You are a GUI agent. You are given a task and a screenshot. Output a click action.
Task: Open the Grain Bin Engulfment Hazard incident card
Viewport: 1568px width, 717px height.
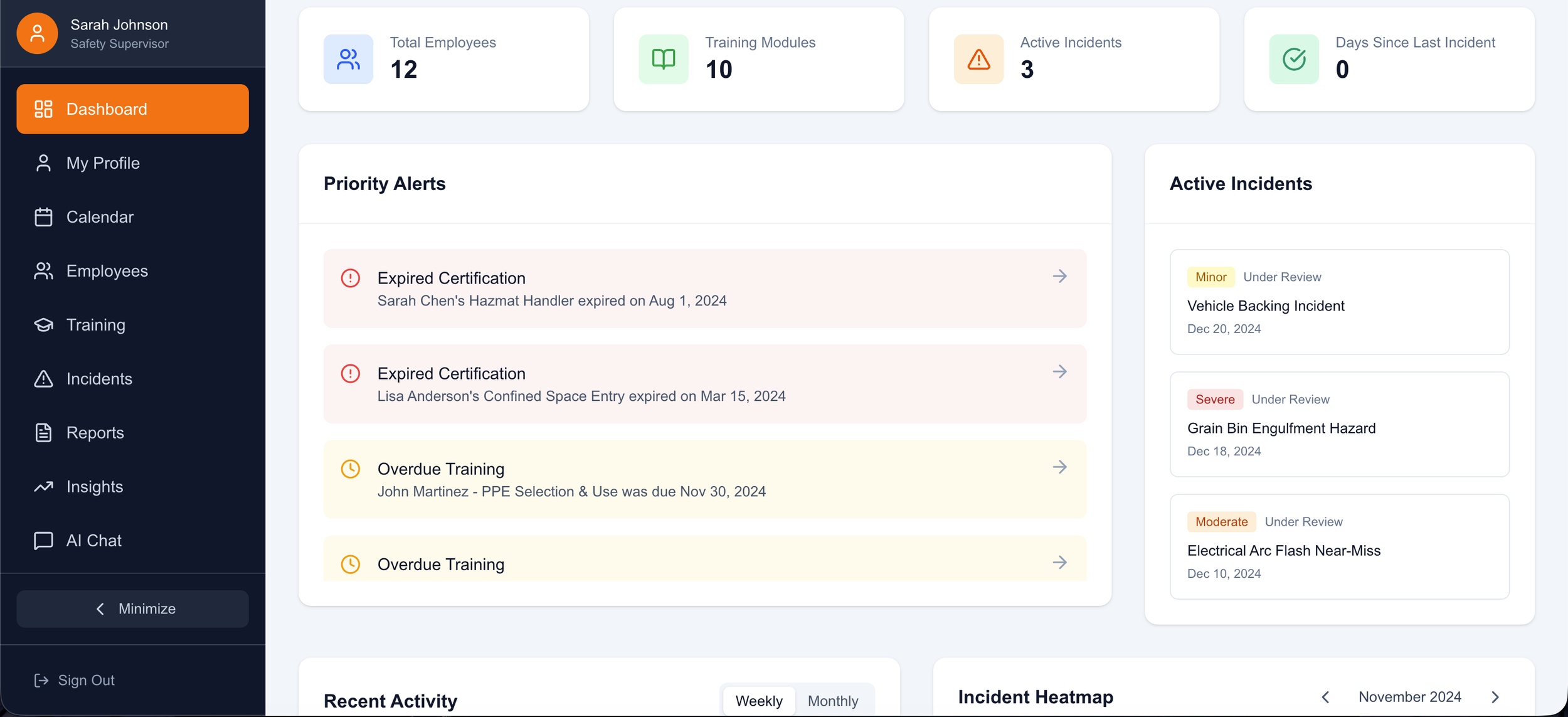[1338, 425]
